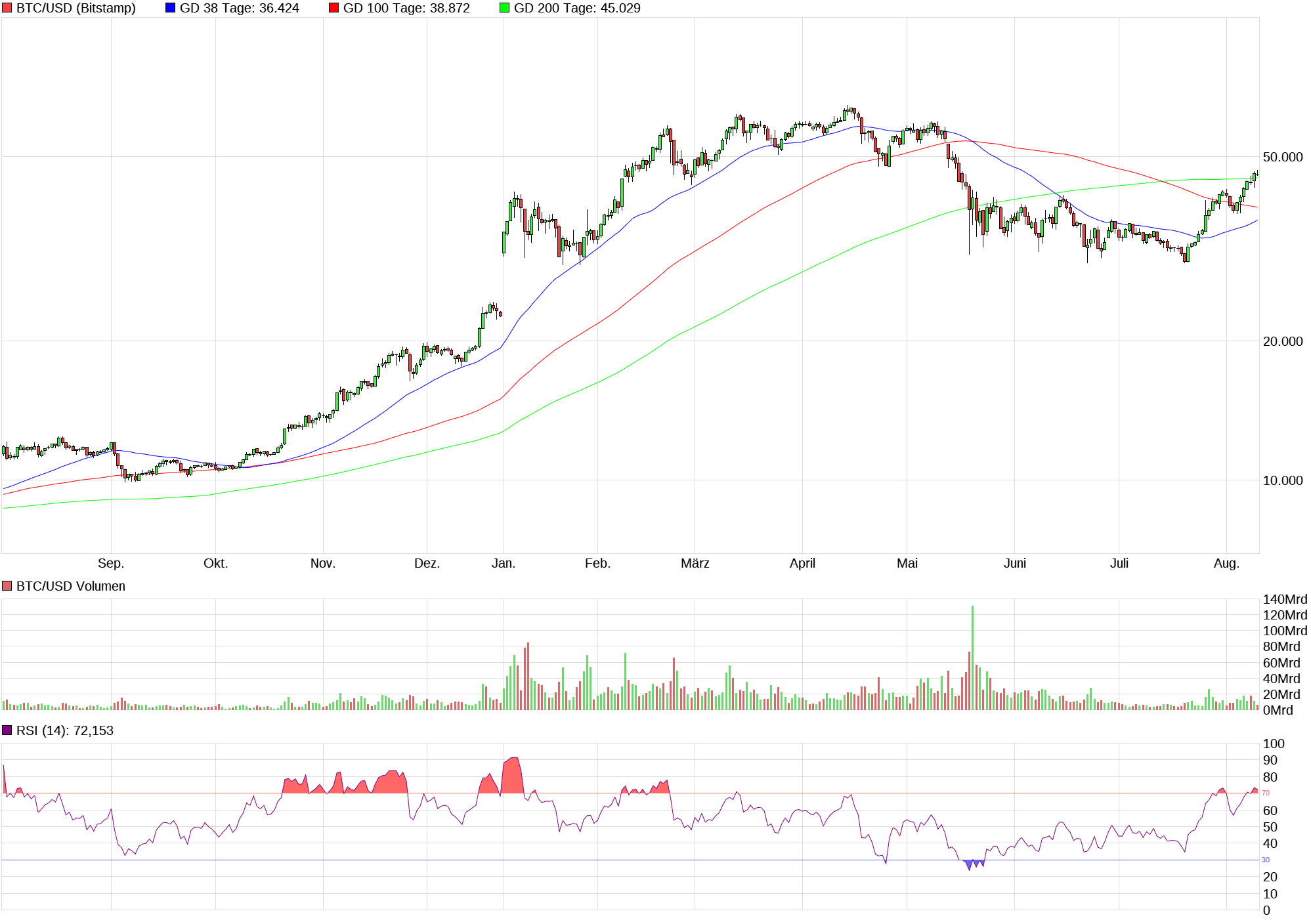The width and height of the screenshot is (1311, 924).
Task: Click the 10.000 price axis label
Action: pyautogui.click(x=1283, y=480)
